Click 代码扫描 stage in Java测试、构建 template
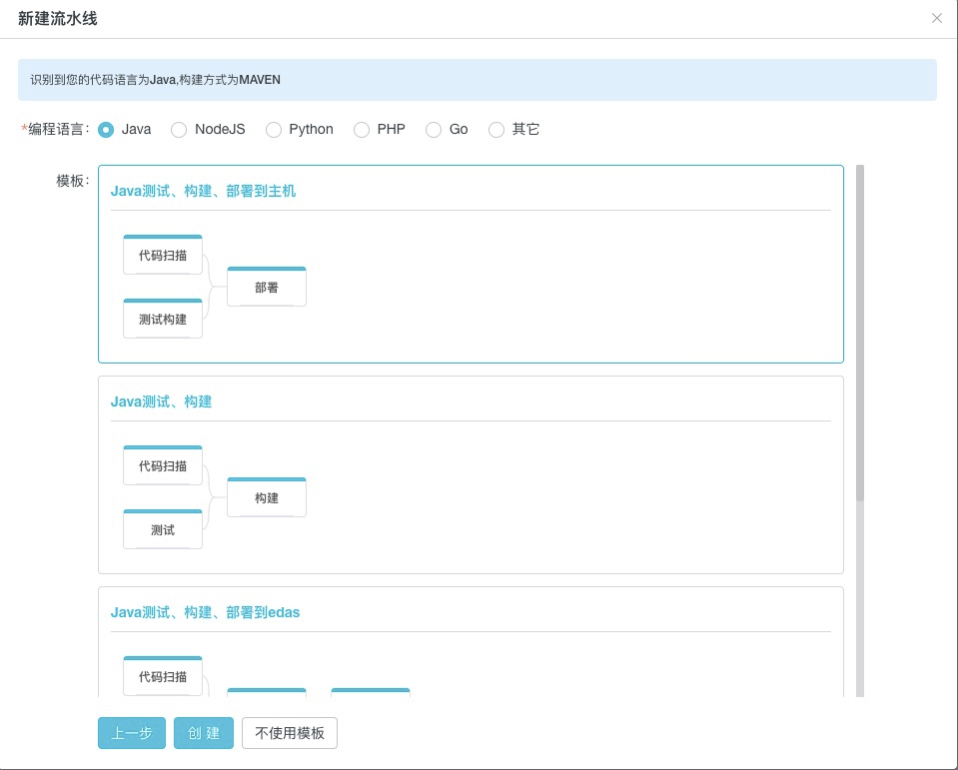Viewport: 958px width, 770px height. [x=163, y=466]
